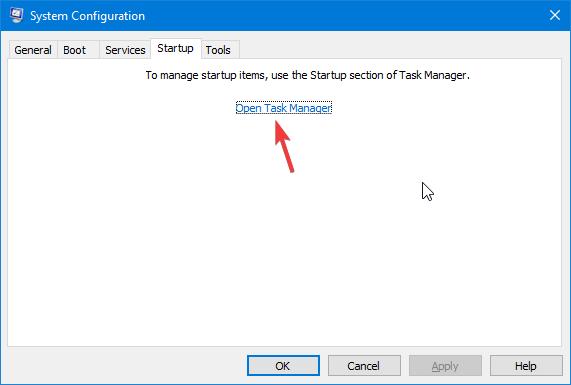Confirm with the OK button

pos(283,366)
